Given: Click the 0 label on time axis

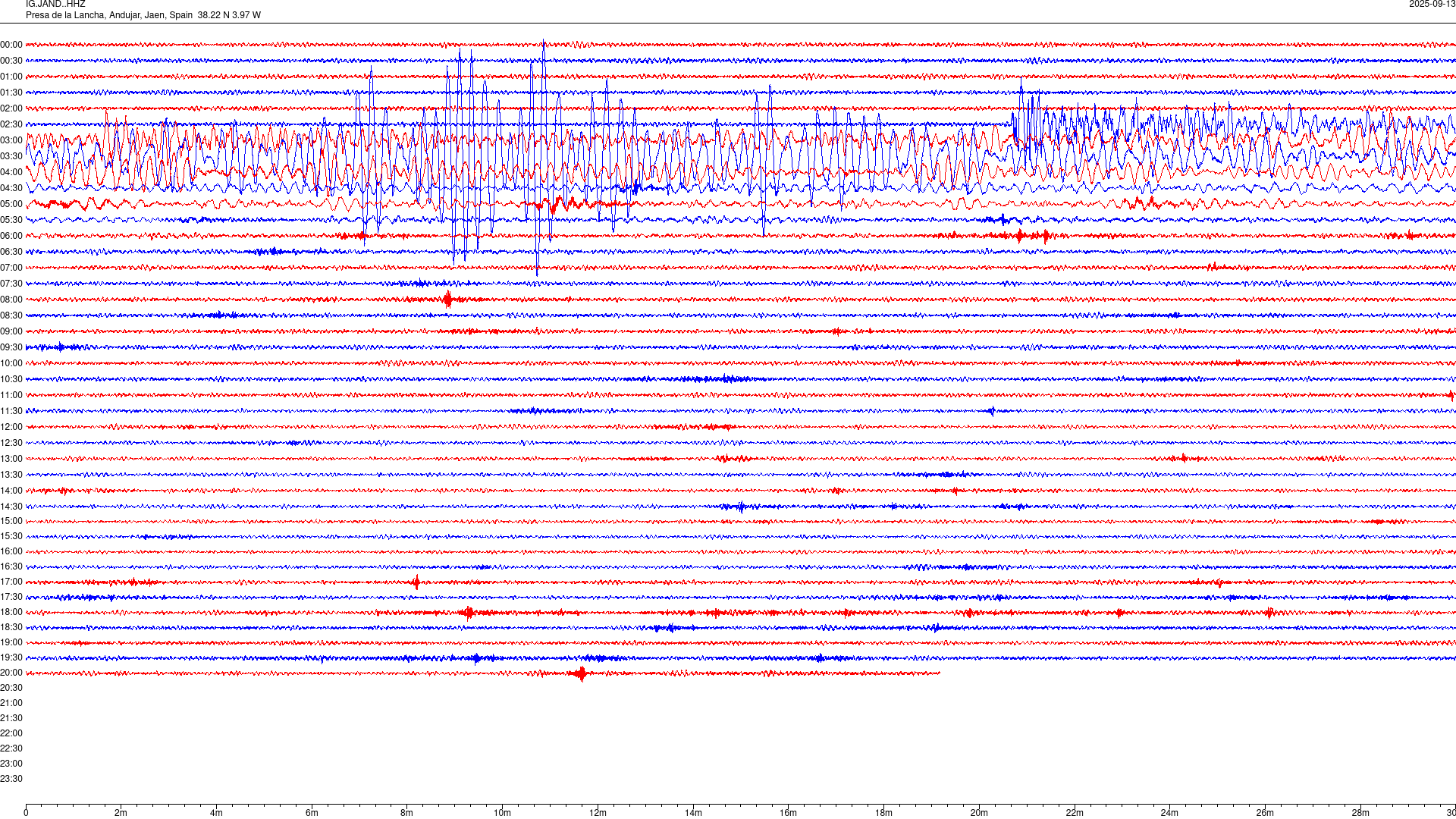Looking at the screenshot, I should (x=26, y=813).
